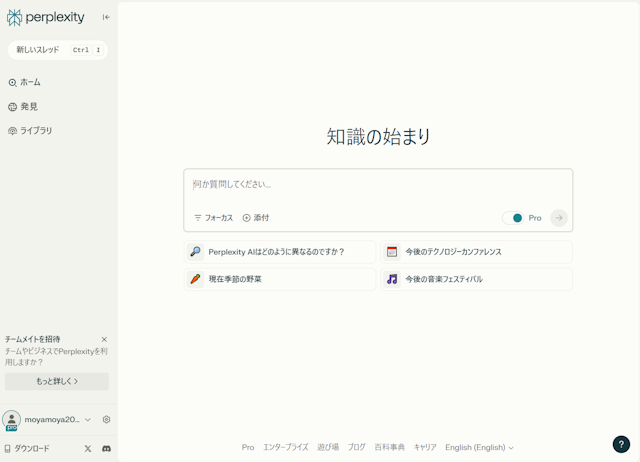The height and width of the screenshot is (462, 640).
Task: Click the user avatar with pro badge
Action: 11,420
